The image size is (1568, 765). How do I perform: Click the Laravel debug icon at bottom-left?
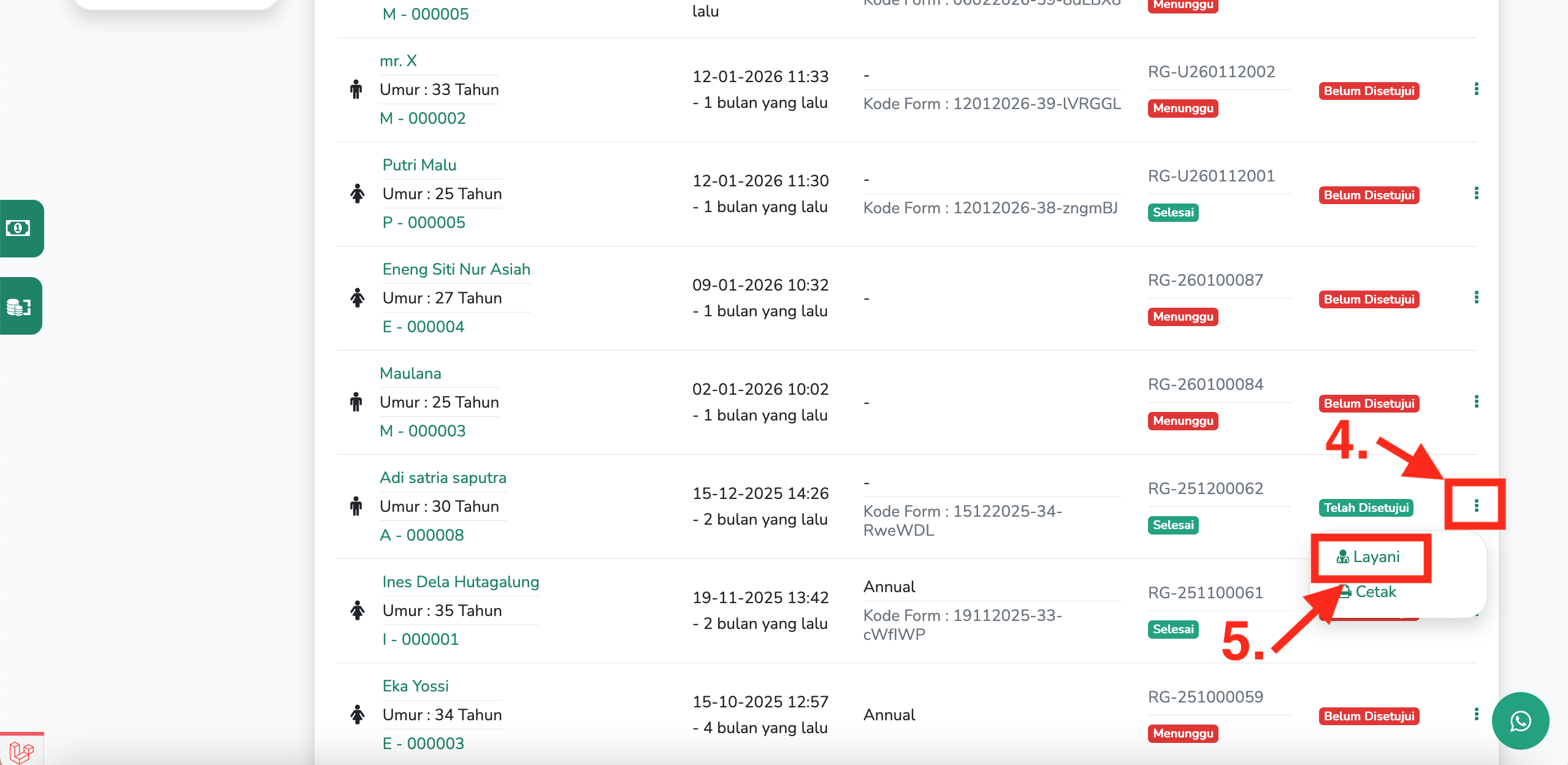tap(21, 751)
